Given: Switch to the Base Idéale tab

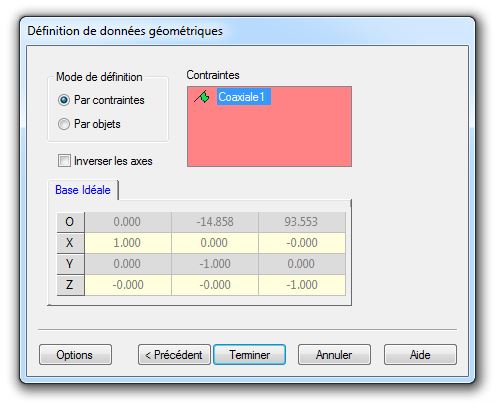Looking at the screenshot, I should tap(83, 190).
